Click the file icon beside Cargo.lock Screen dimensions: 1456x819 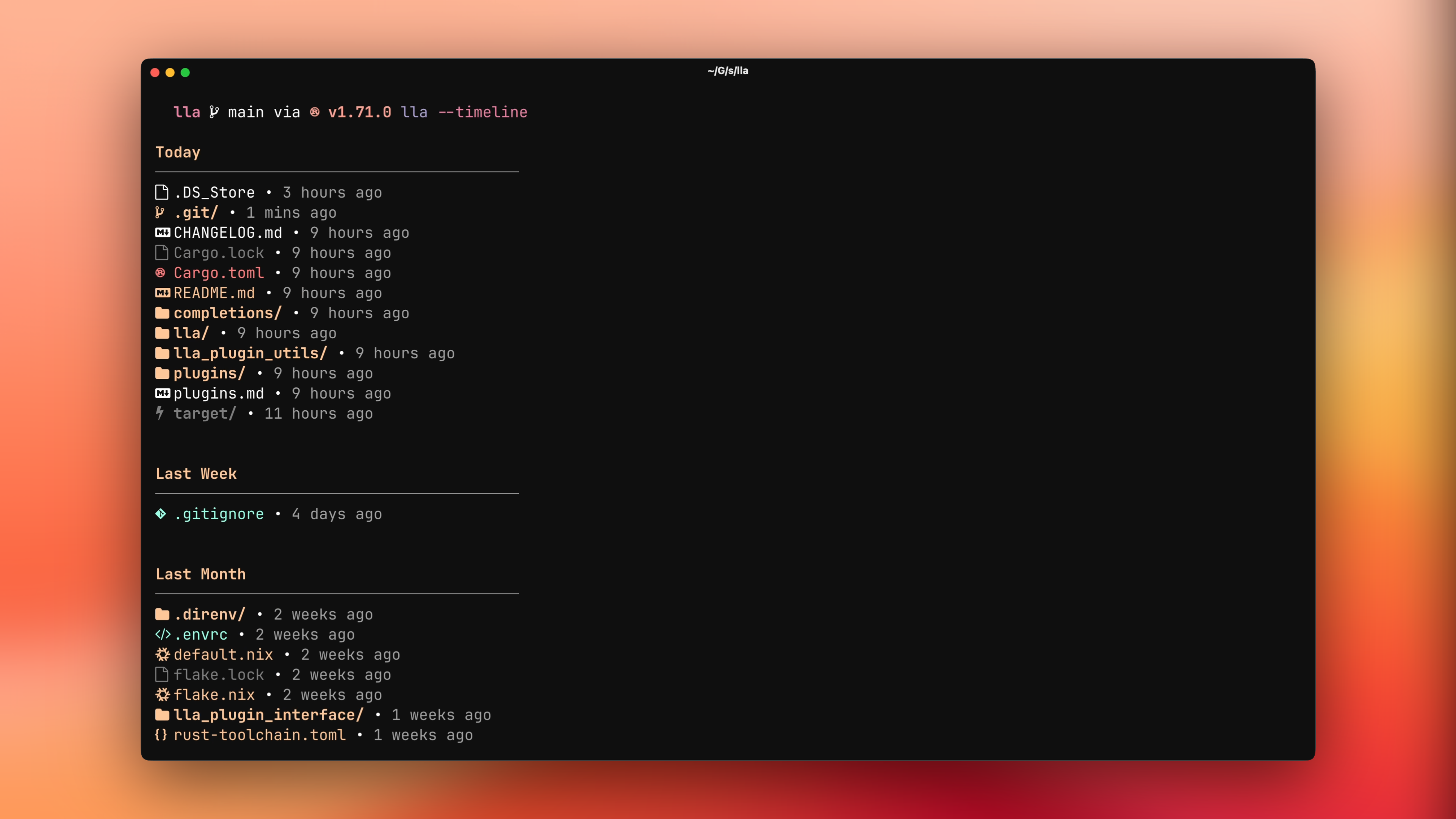click(x=162, y=253)
